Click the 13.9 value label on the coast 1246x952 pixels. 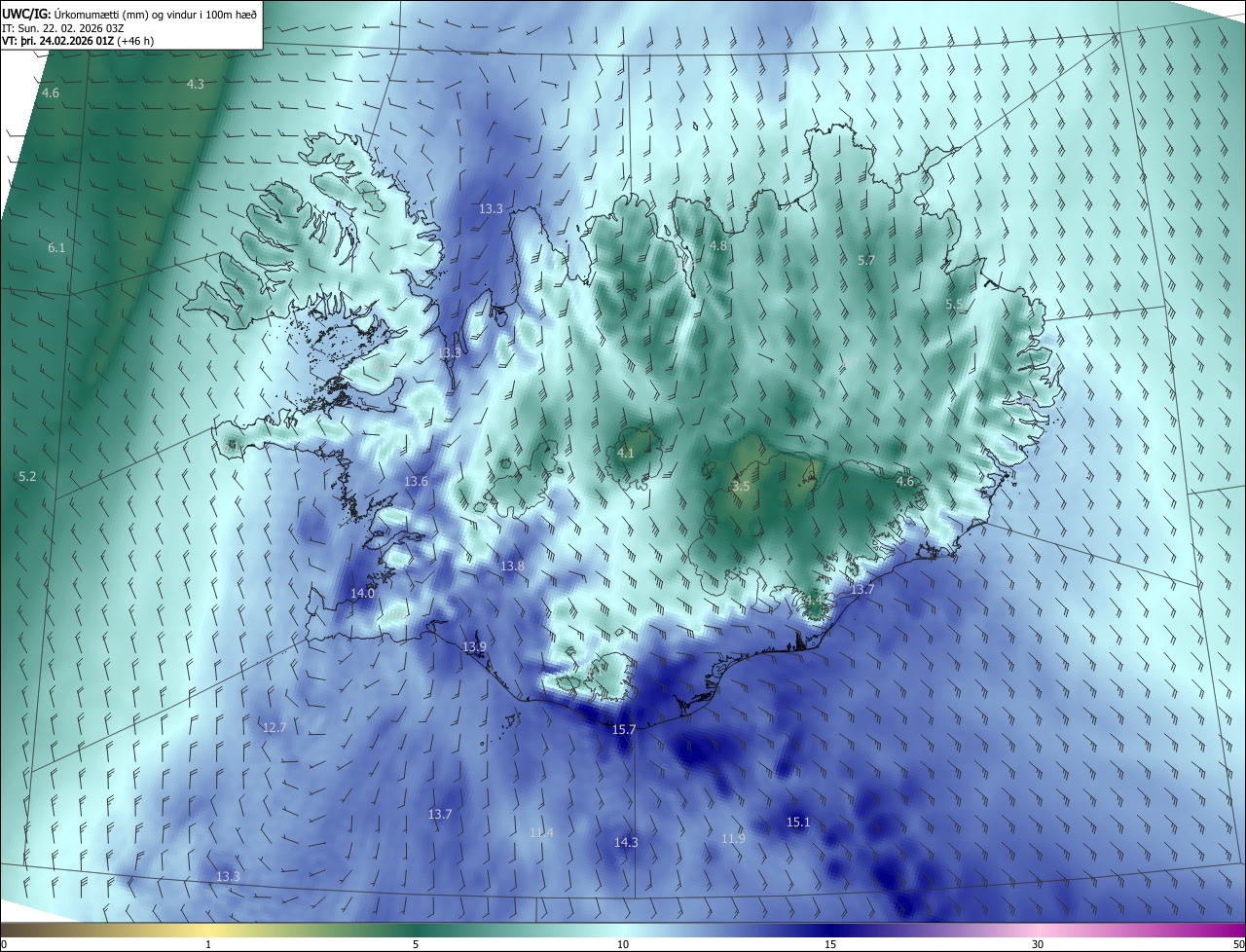pos(474,647)
